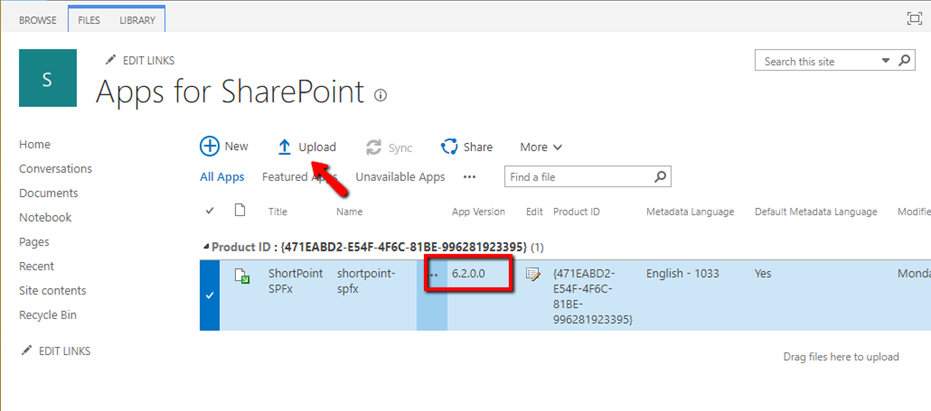Viewport: 931px width, 411px height.
Task: Sort by the App Version column
Action: click(x=479, y=211)
